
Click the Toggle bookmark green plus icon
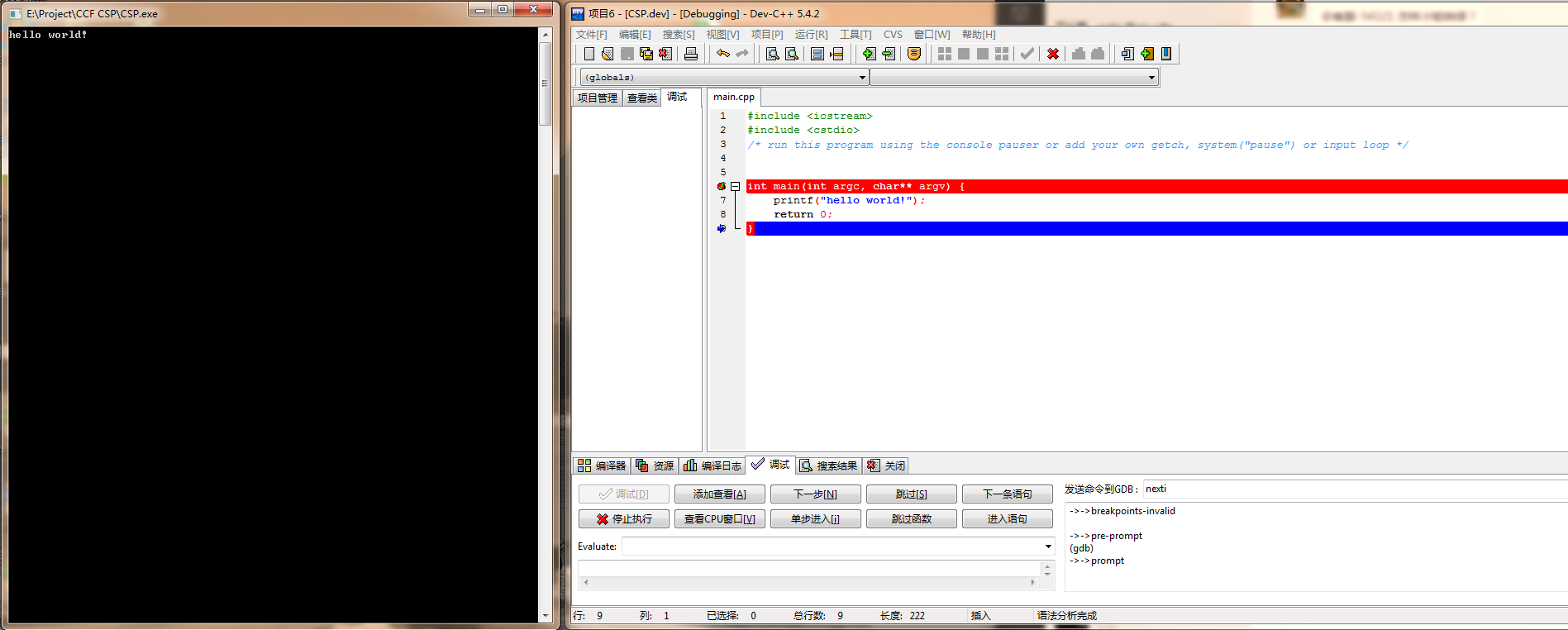pyautogui.click(x=1147, y=54)
